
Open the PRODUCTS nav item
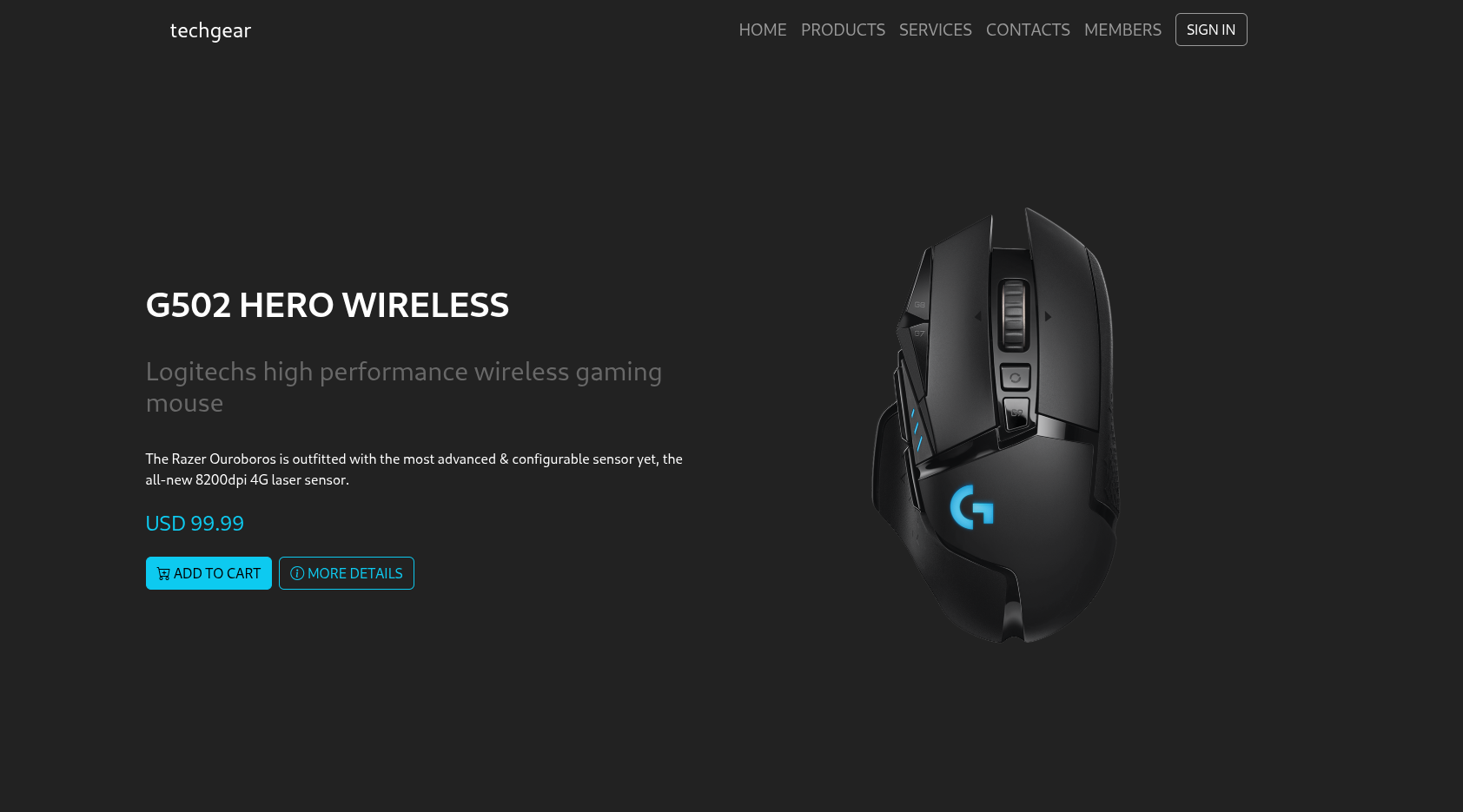pyautogui.click(x=843, y=30)
